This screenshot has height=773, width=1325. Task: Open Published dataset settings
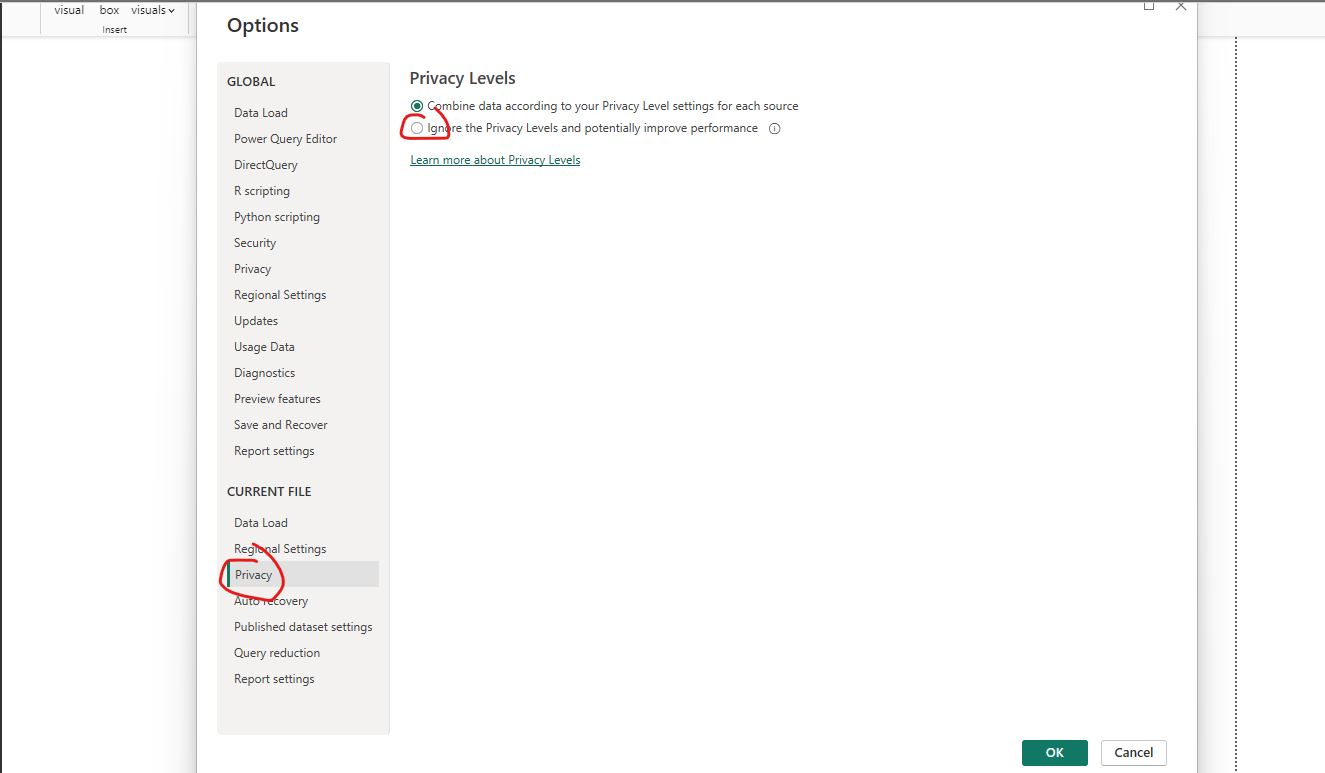pyautogui.click(x=303, y=627)
